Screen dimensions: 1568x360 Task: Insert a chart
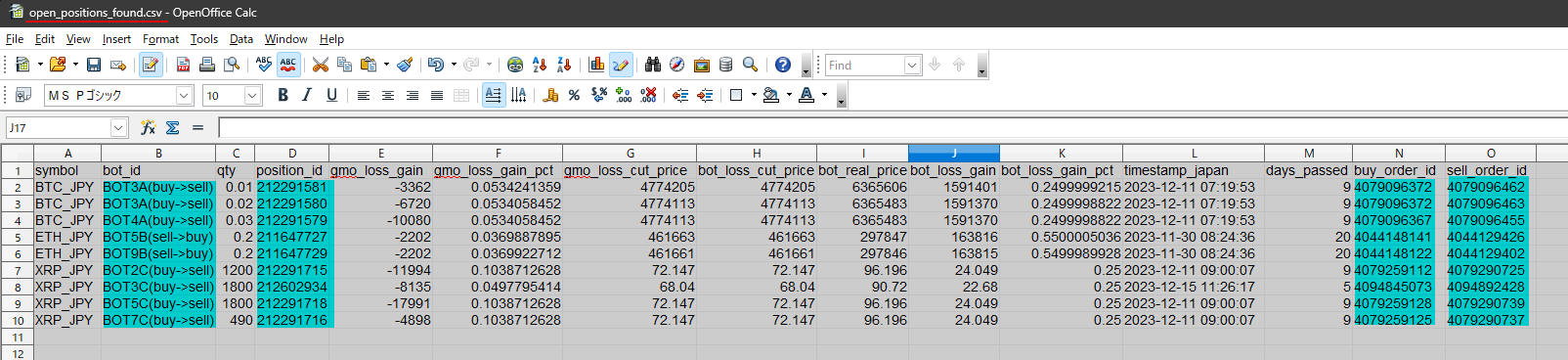(596, 65)
